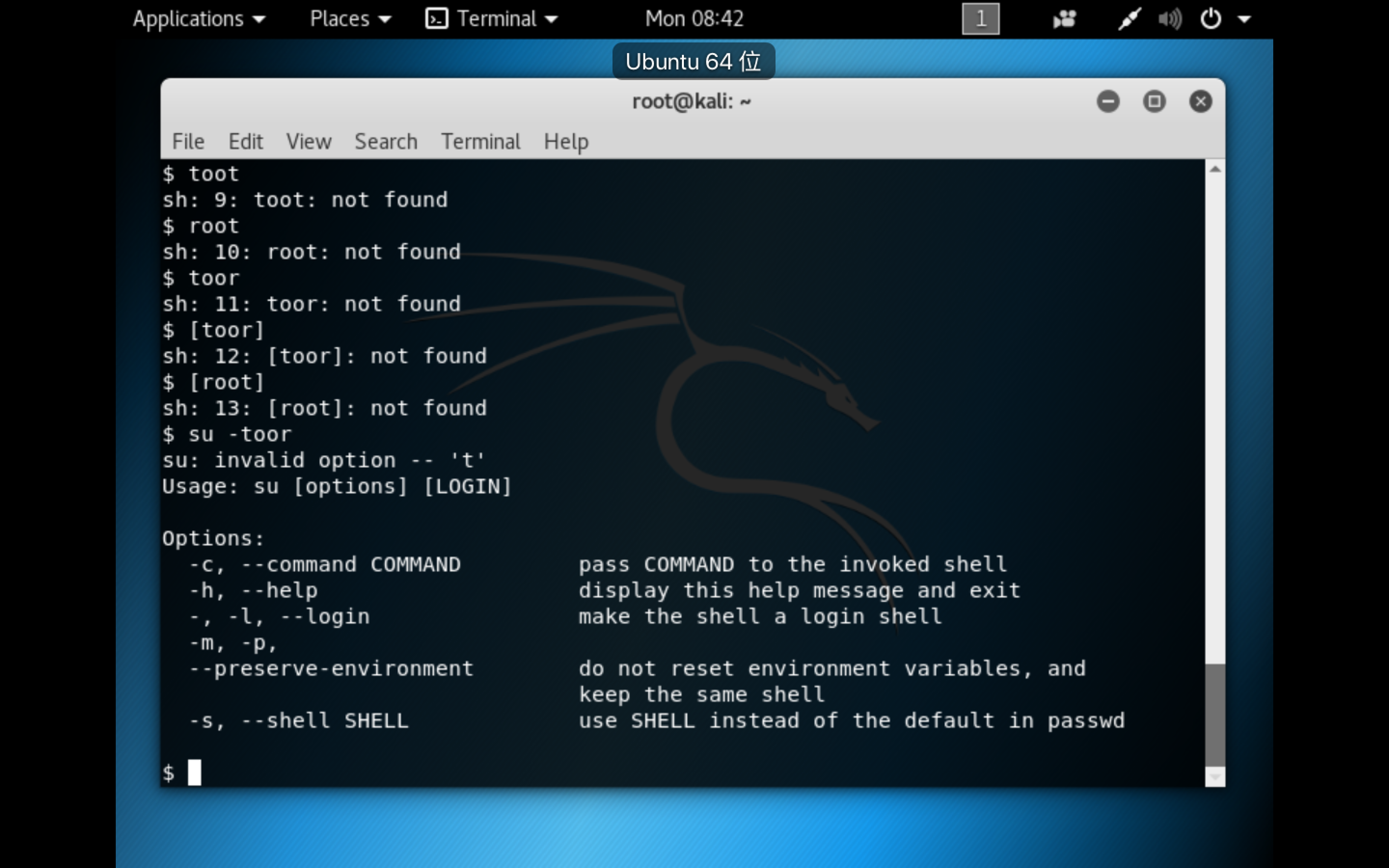Open the File menu in terminal
The height and width of the screenshot is (868, 1389).
(x=188, y=141)
